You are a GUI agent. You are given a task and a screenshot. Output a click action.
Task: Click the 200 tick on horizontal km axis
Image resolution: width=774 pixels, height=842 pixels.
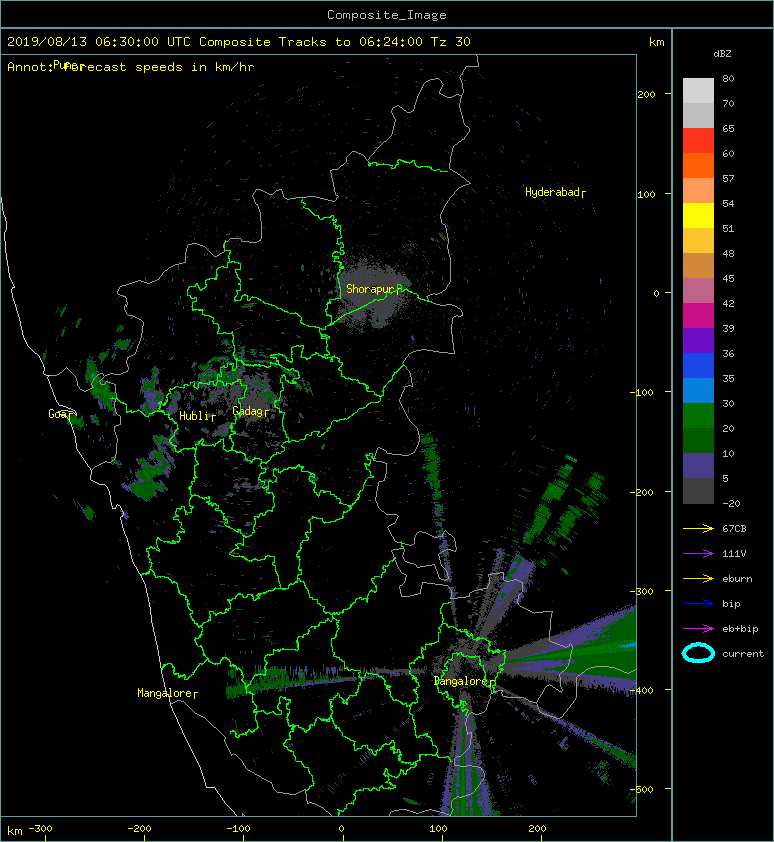[537, 829]
